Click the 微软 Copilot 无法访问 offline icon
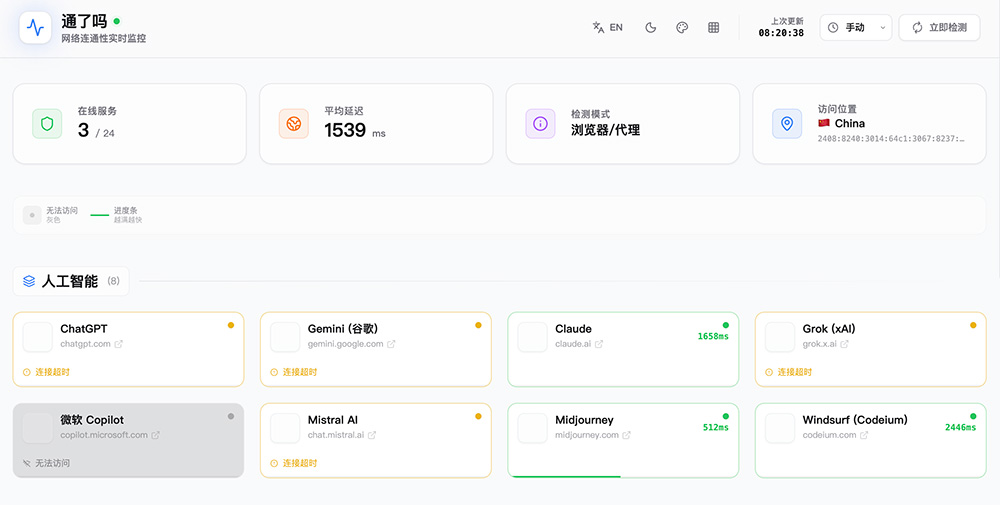The image size is (1000, 505). click(27, 464)
